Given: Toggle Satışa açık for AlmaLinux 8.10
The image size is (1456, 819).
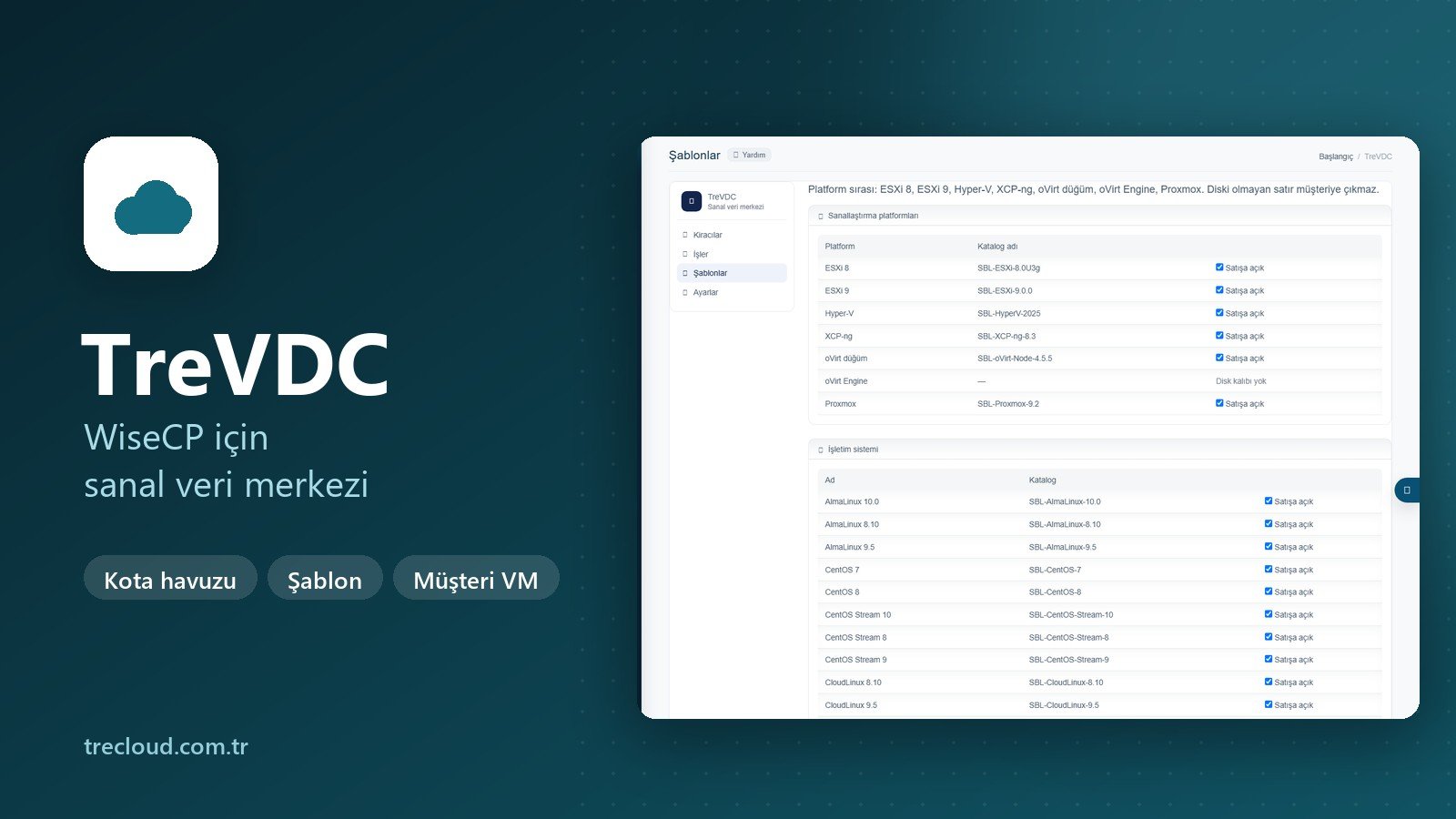Looking at the screenshot, I should (x=1269, y=524).
